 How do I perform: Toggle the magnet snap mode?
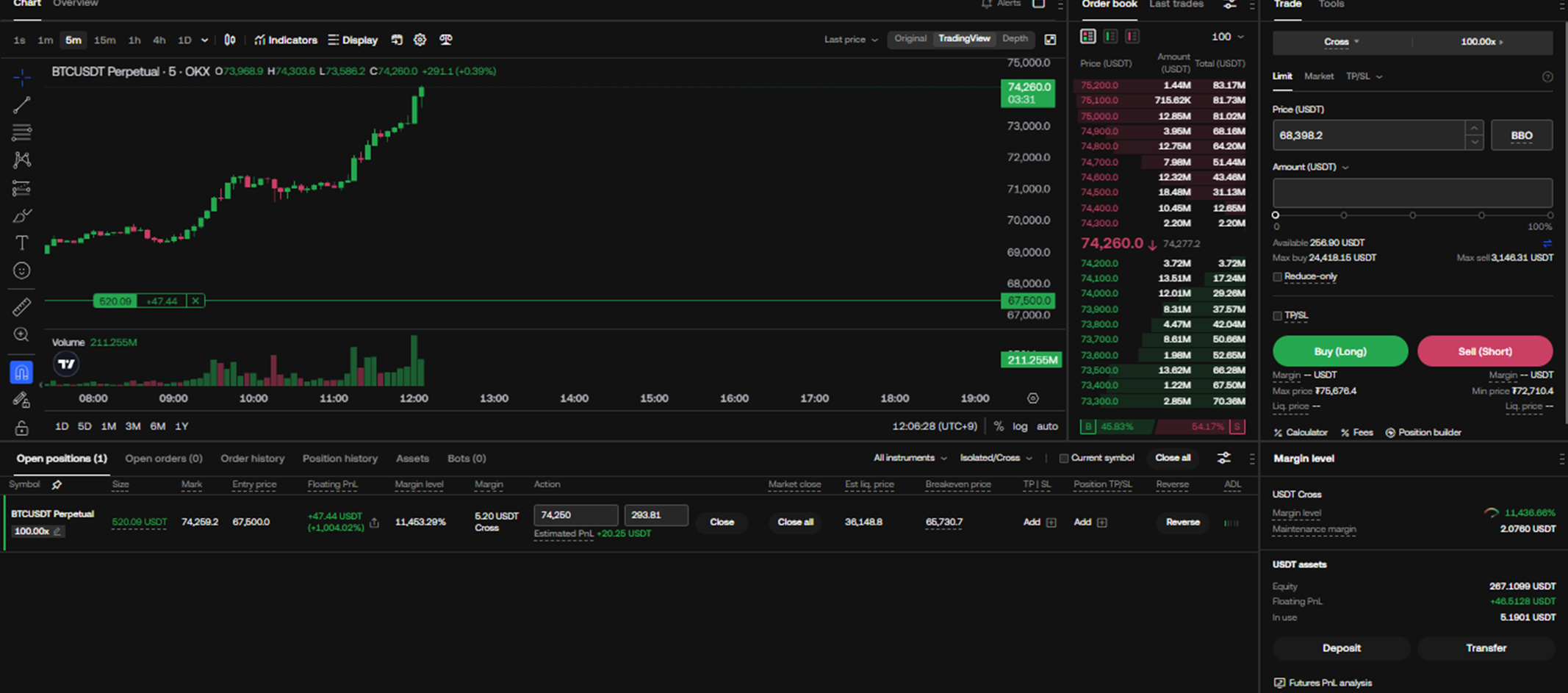coord(21,372)
